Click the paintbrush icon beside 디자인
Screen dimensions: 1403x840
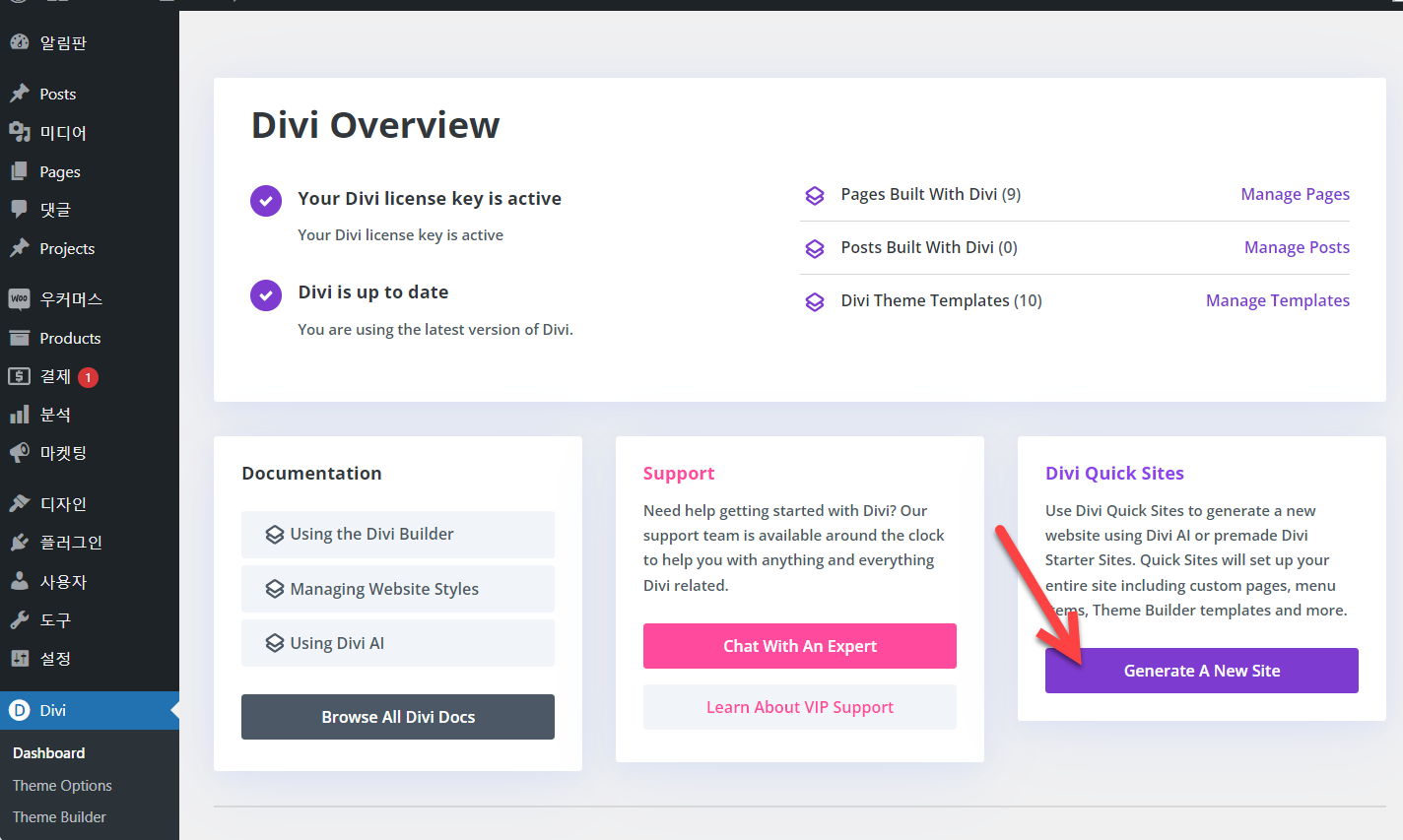pos(20,503)
